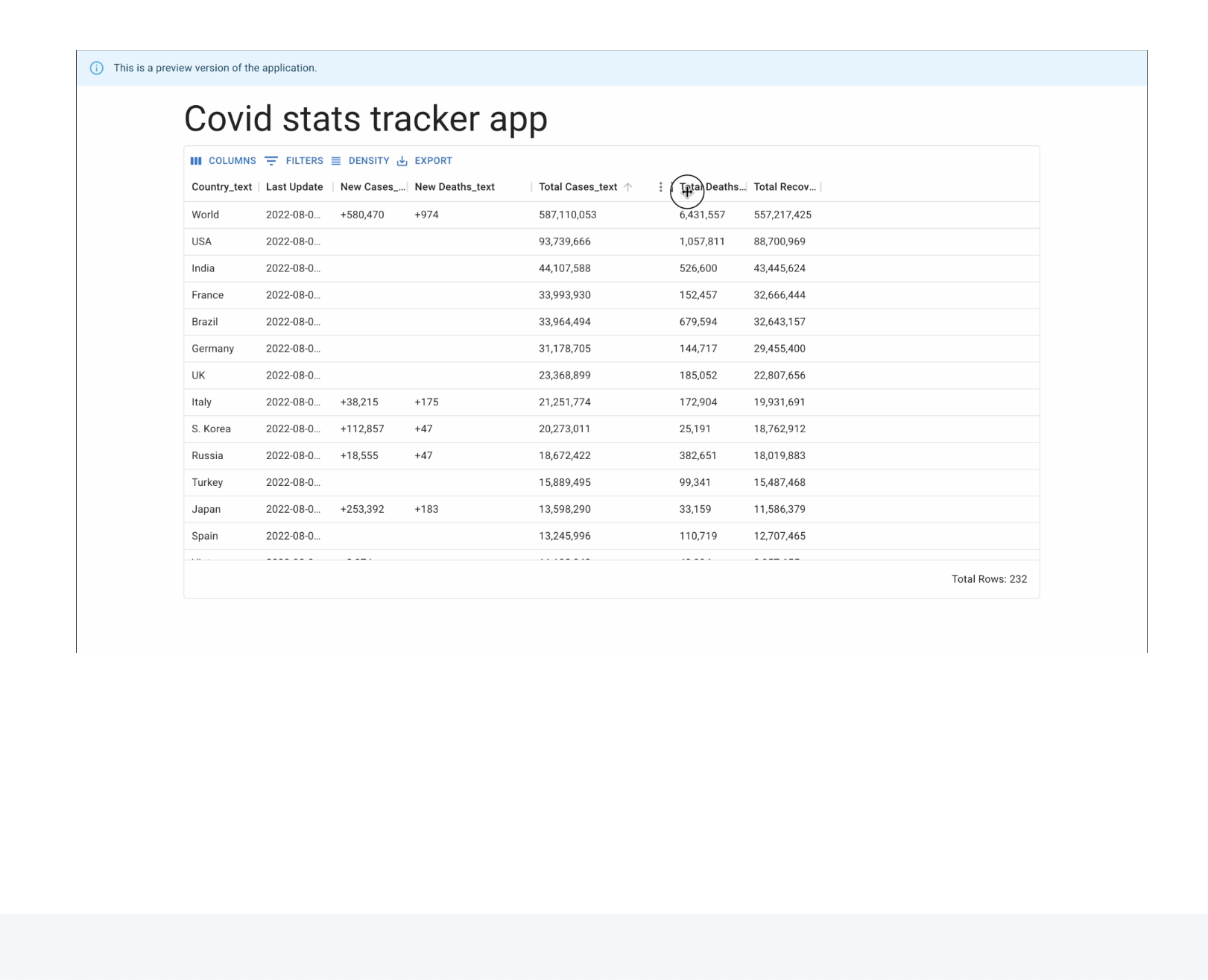
Task: Click Japan new deaths +183
Action: [x=426, y=510]
